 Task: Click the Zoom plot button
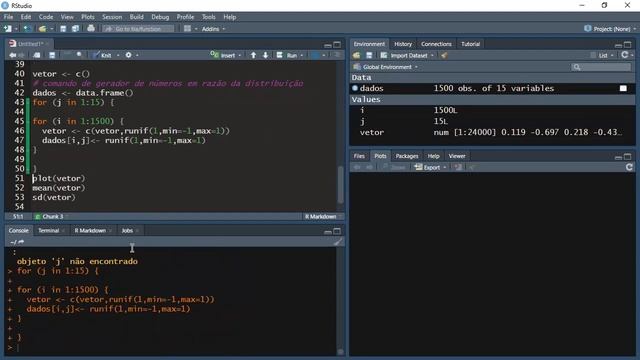point(394,167)
